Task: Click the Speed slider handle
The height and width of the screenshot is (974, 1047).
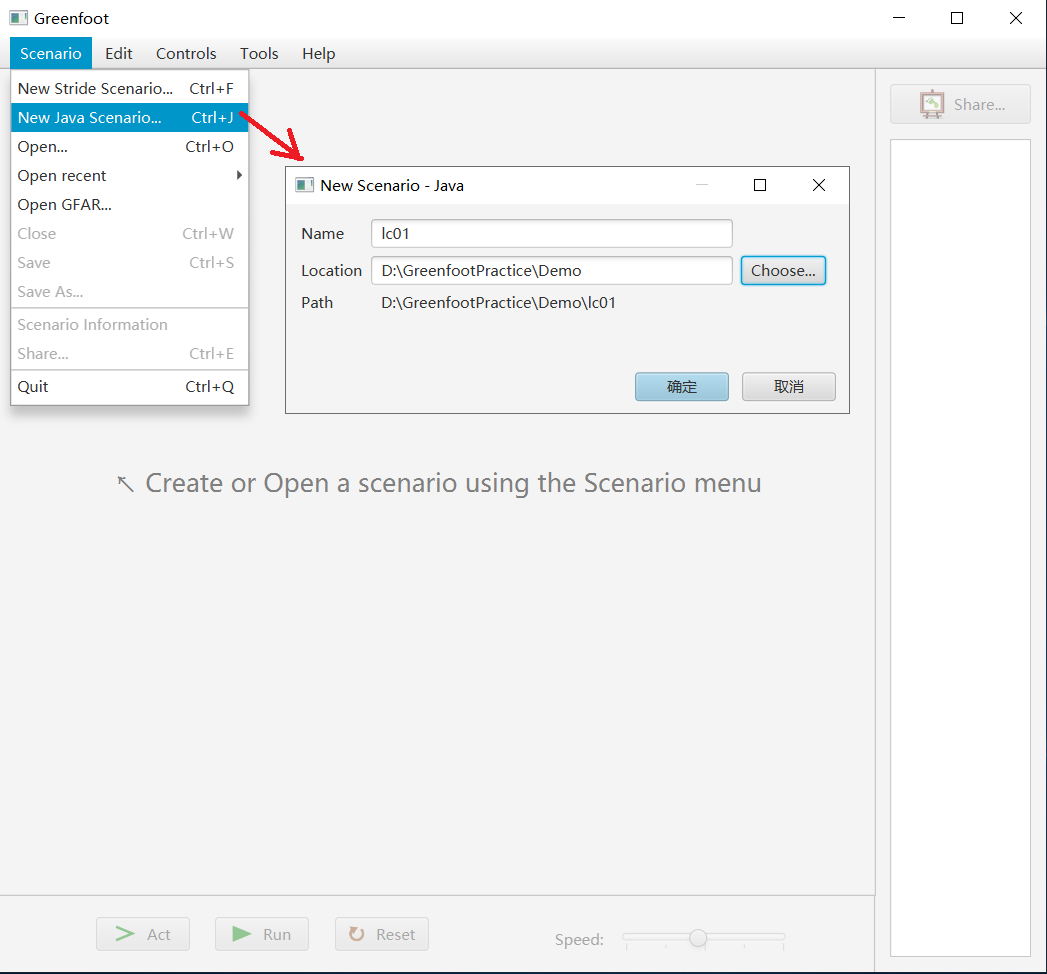Action: (x=698, y=937)
